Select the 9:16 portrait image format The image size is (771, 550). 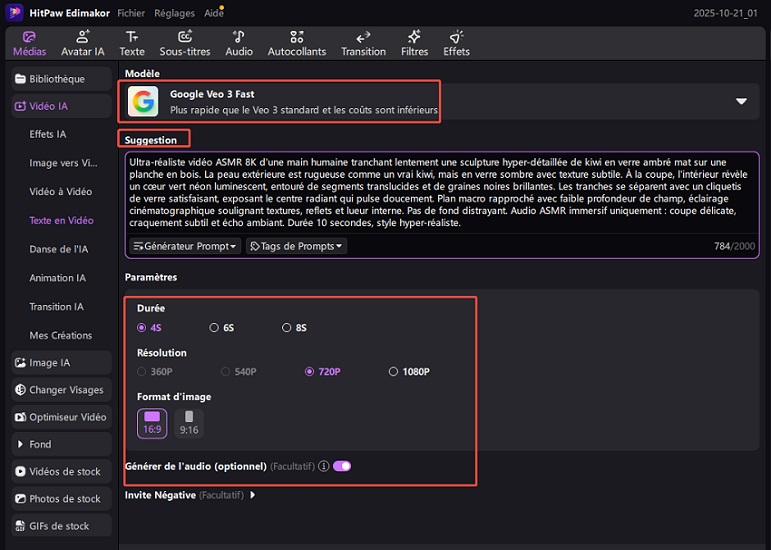point(188,423)
